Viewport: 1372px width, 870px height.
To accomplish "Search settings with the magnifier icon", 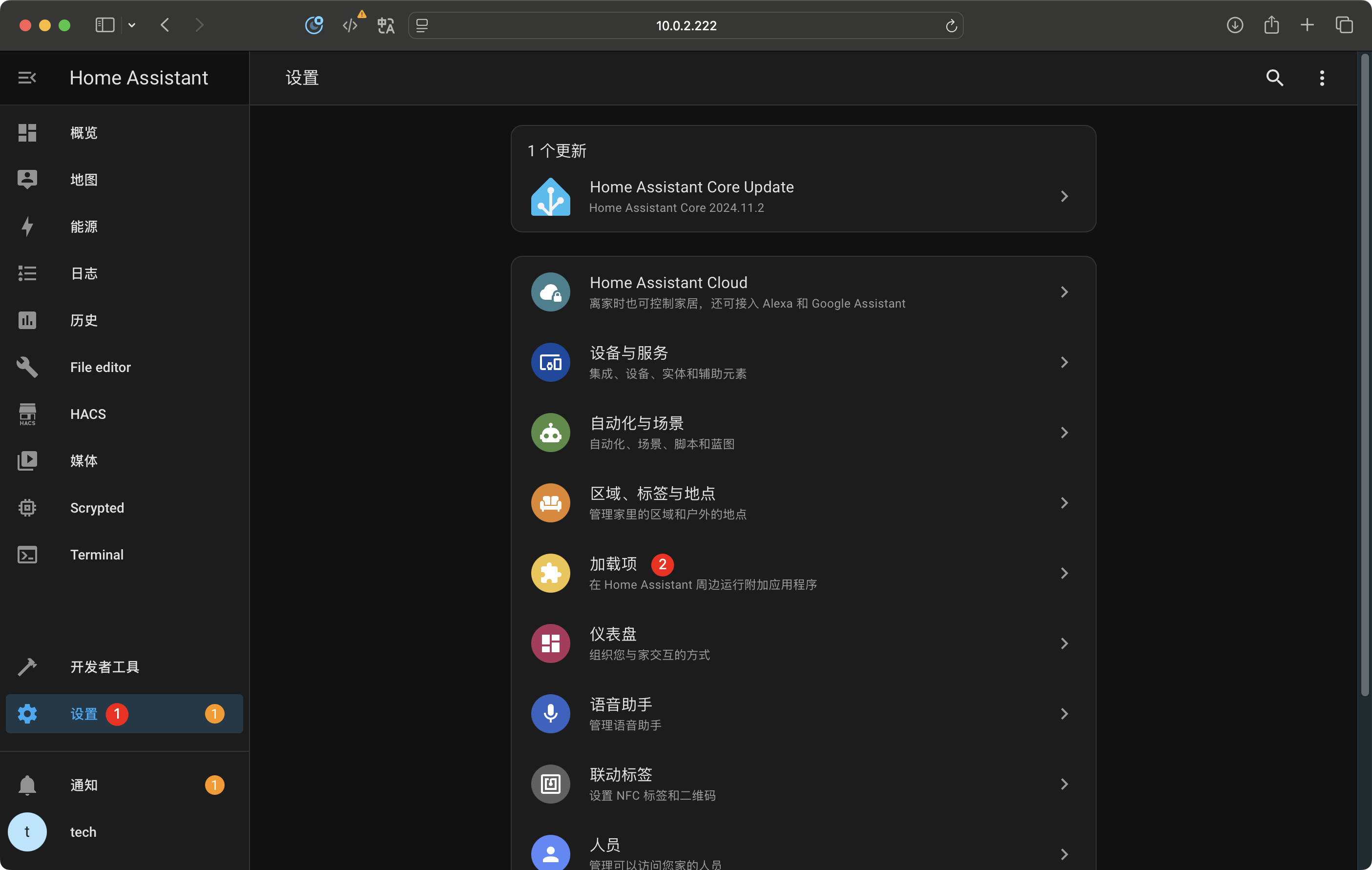I will pos(1274,78).
